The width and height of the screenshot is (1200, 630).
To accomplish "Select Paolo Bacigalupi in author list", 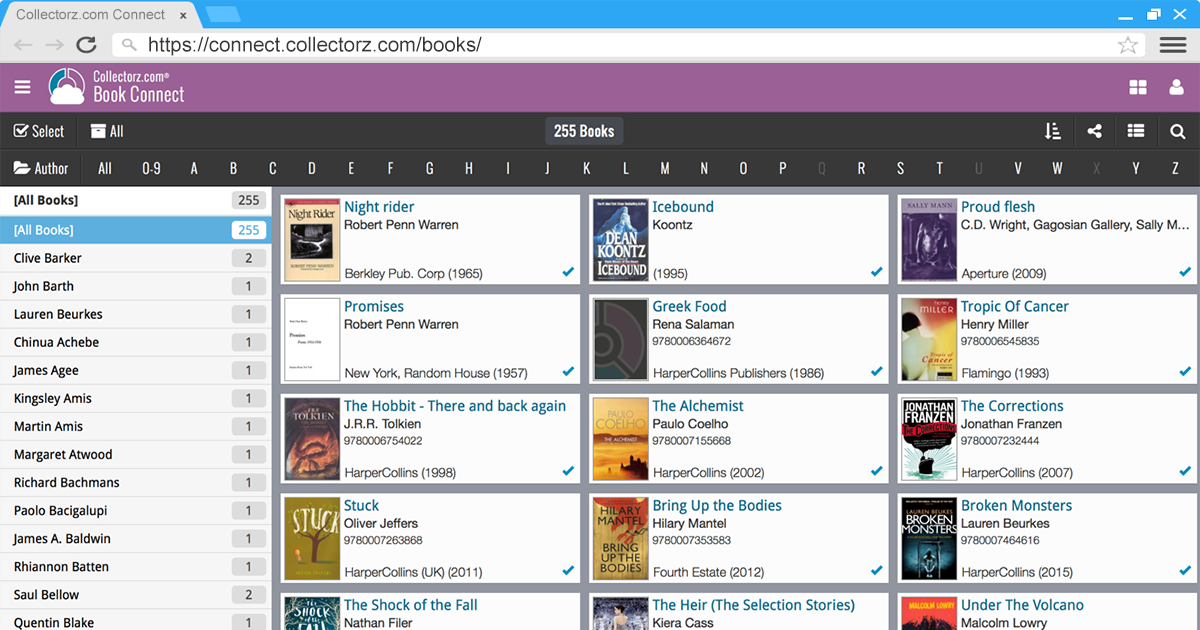I will click(x=135, y=510).
